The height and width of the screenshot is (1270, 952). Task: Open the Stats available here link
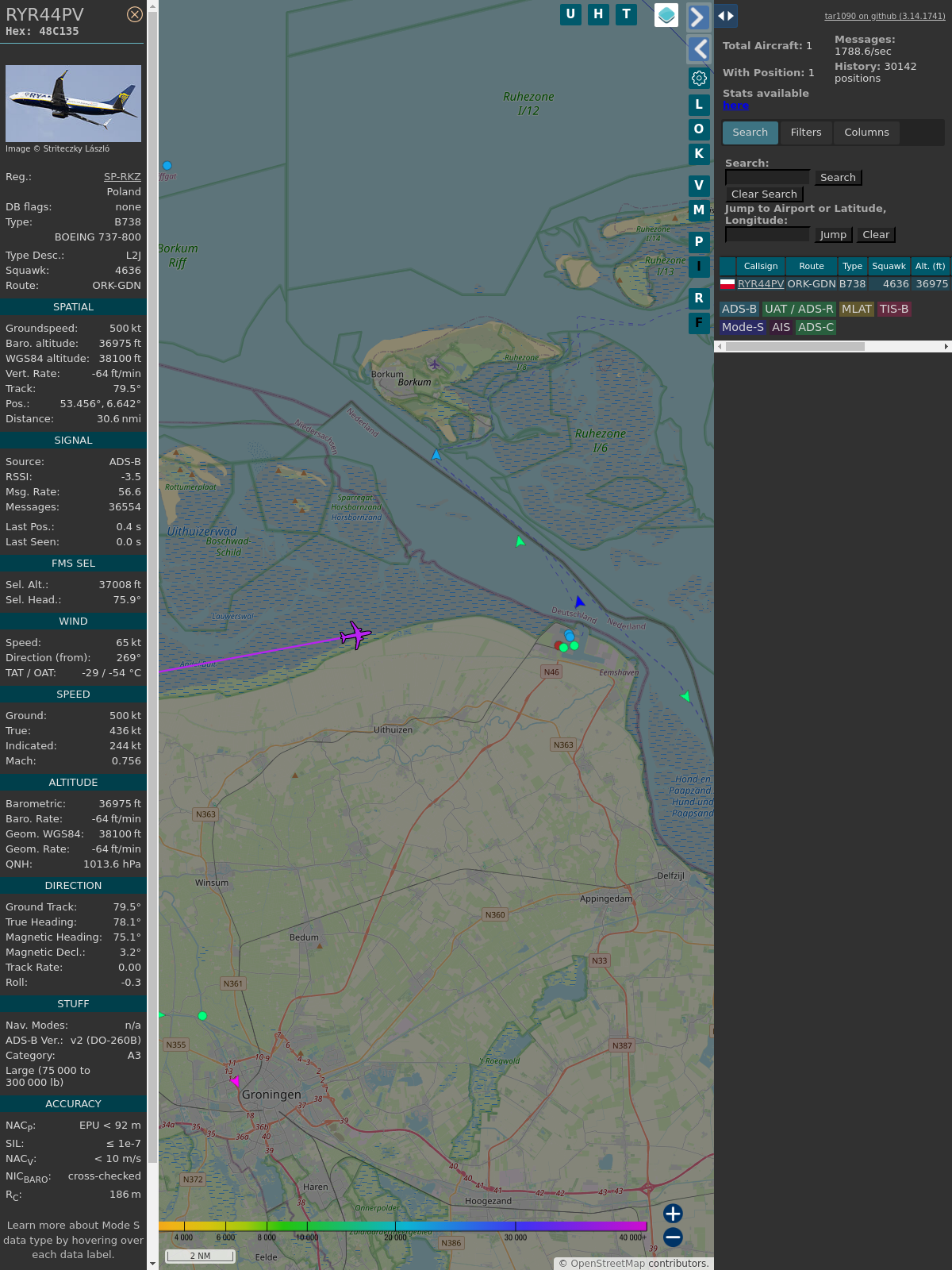click(x=735, y=106)
